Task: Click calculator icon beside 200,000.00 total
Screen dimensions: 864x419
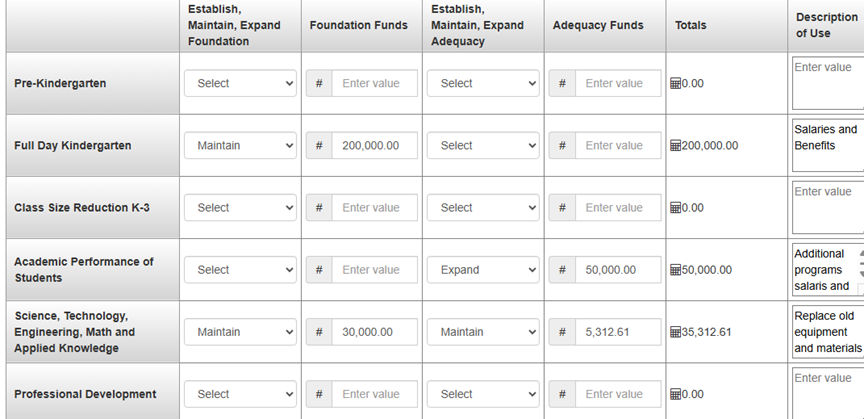Action: point(676,146)
